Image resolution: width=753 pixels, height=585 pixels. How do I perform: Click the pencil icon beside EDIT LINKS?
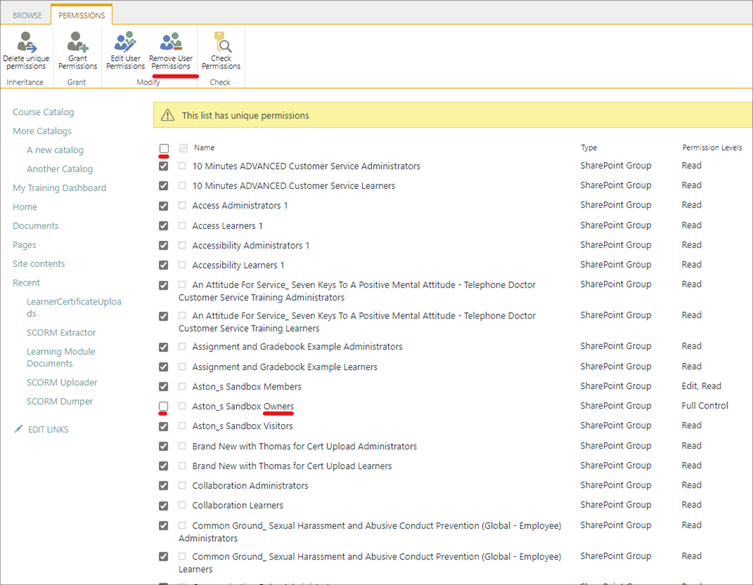click(18, 429)
